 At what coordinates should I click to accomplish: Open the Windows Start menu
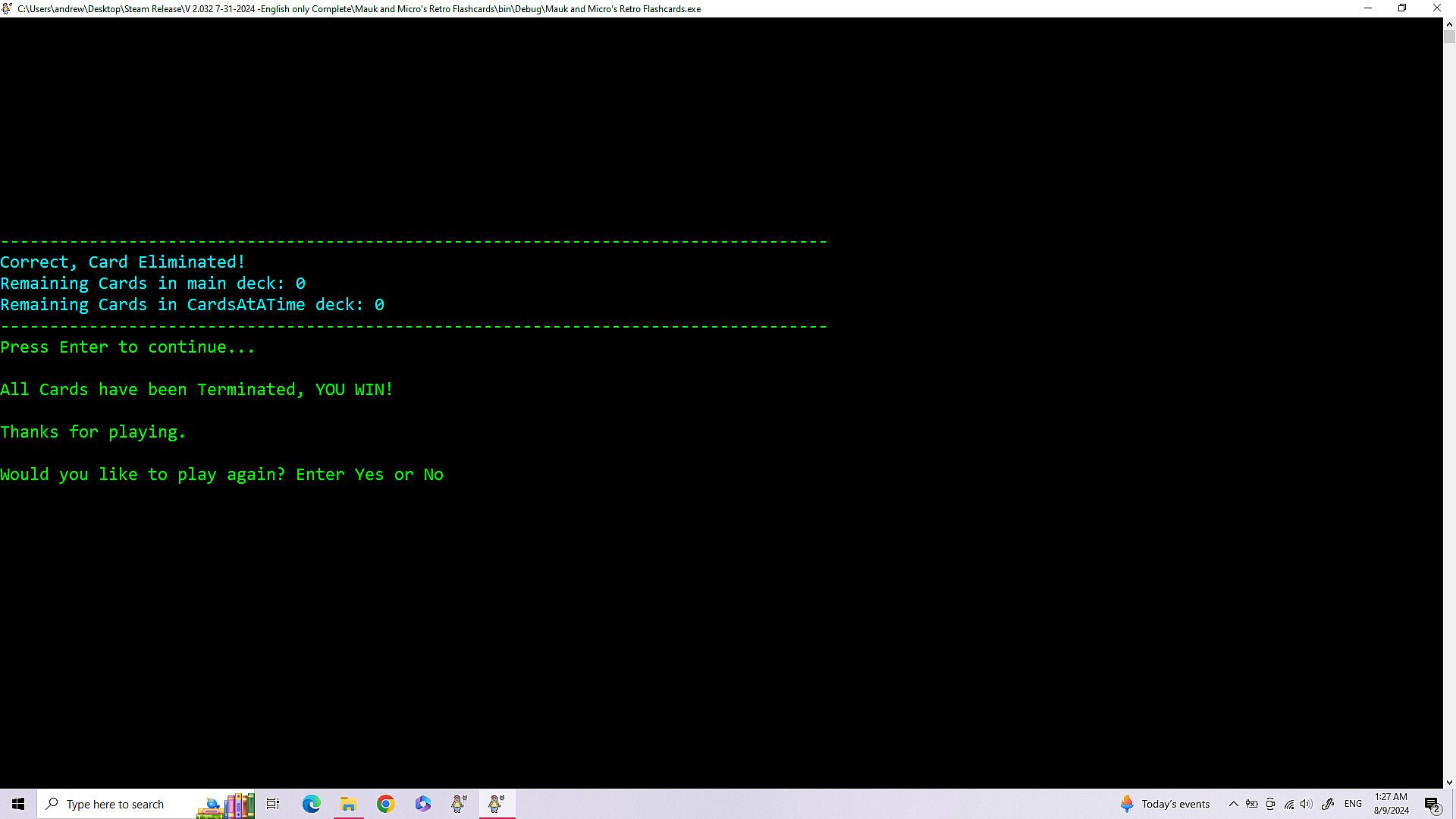(18, 804)
